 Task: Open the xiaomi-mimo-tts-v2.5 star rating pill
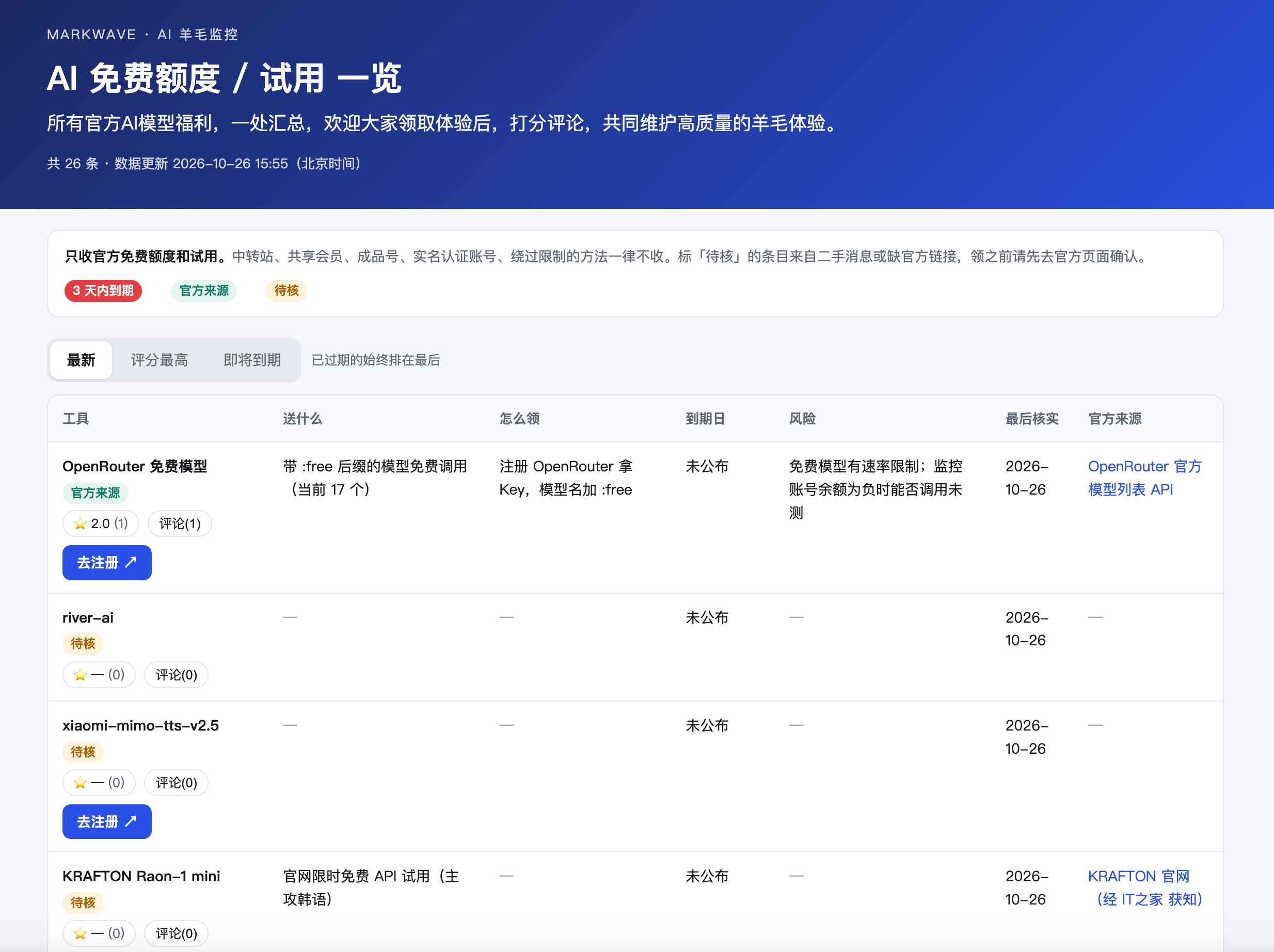[99, 782]
